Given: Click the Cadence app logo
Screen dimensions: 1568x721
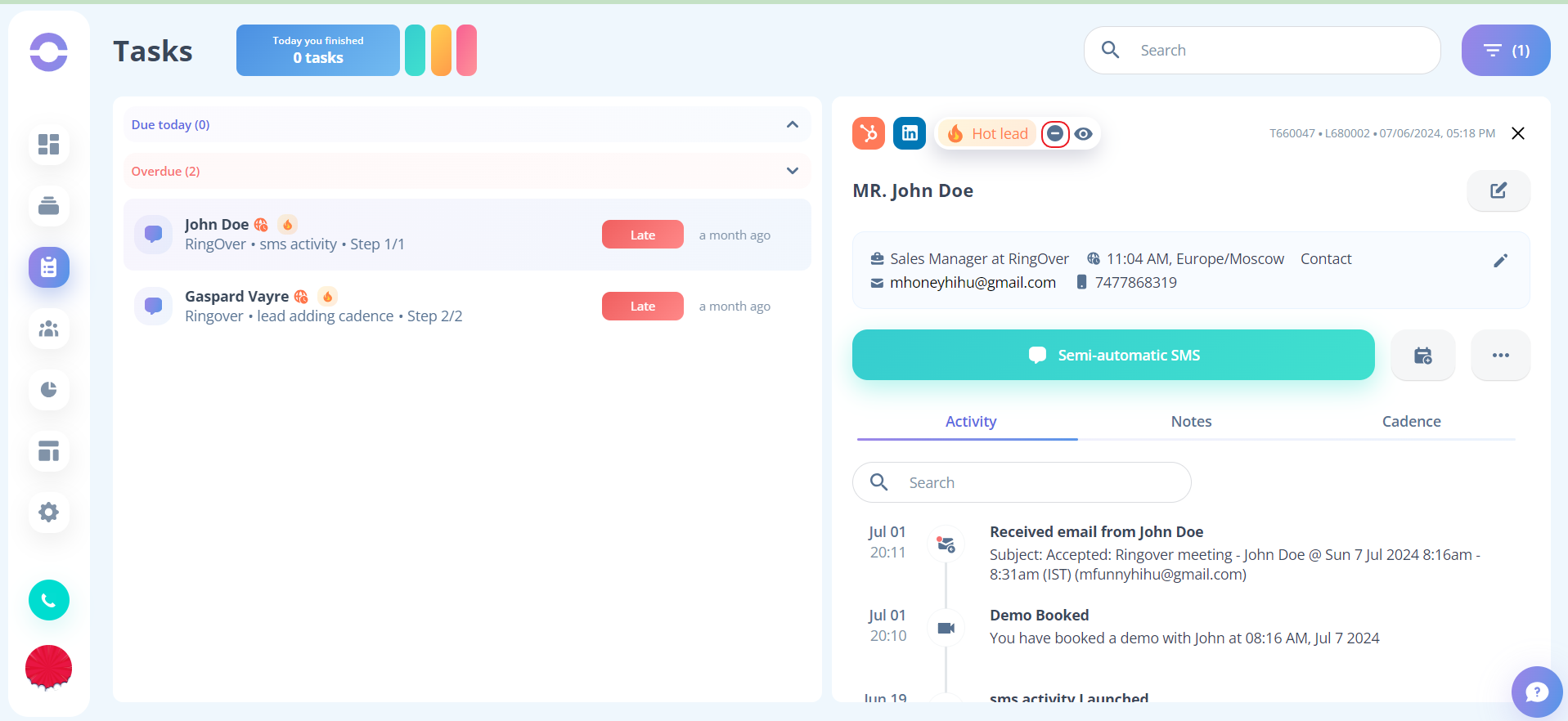Looking at the screenshot, I should (49, 52).
